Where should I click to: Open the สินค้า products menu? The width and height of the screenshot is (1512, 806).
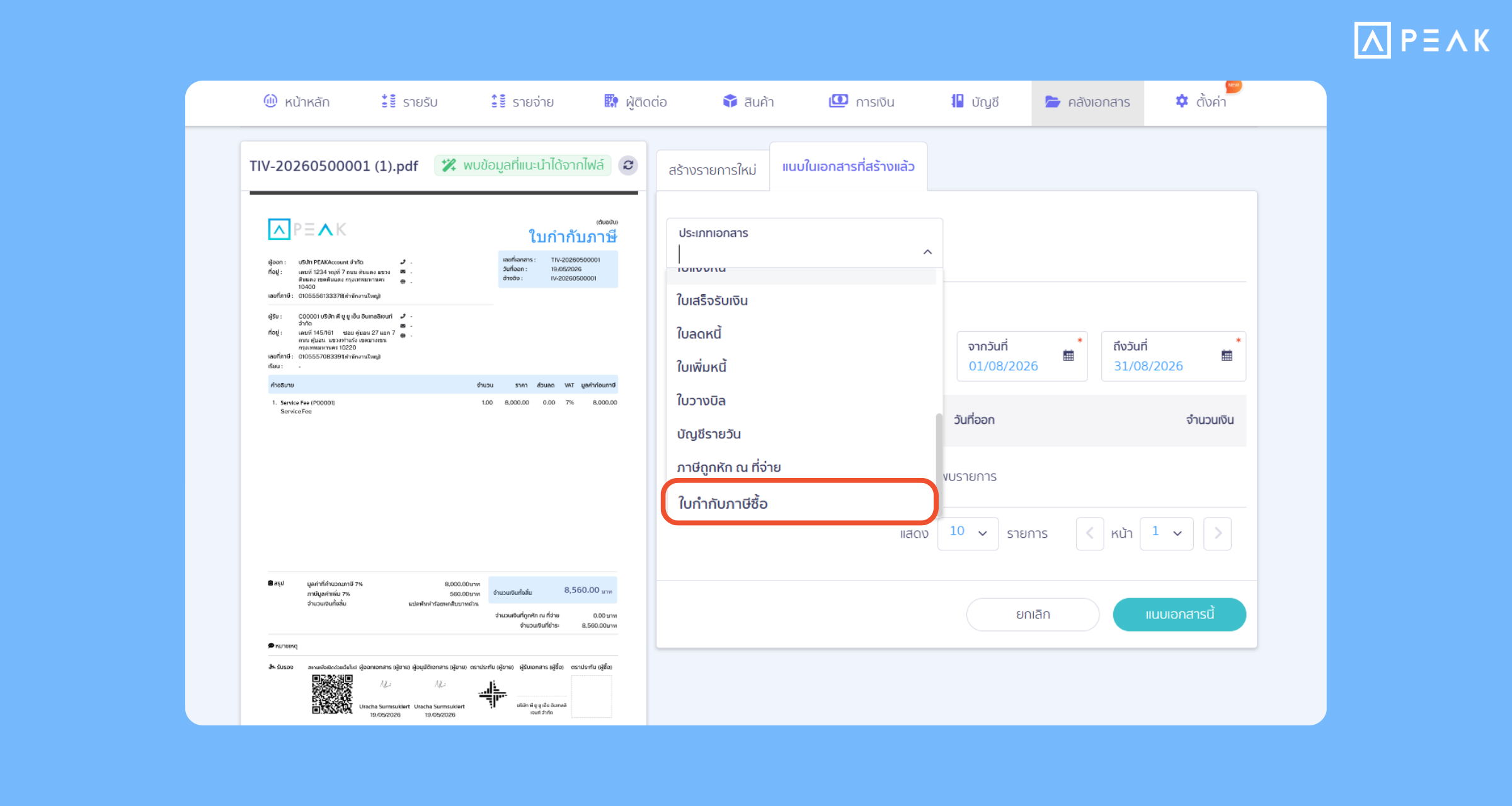coord(748,101)
